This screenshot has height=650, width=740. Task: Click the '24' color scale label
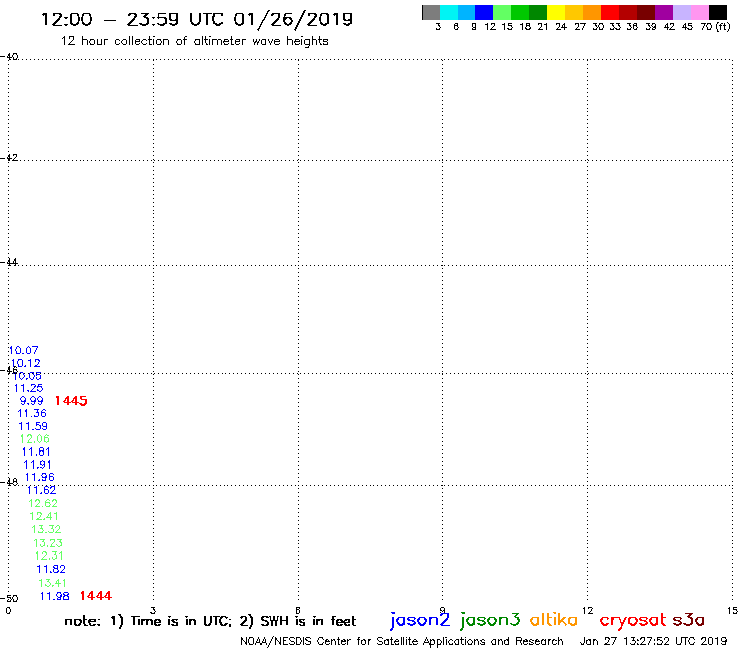561,27
